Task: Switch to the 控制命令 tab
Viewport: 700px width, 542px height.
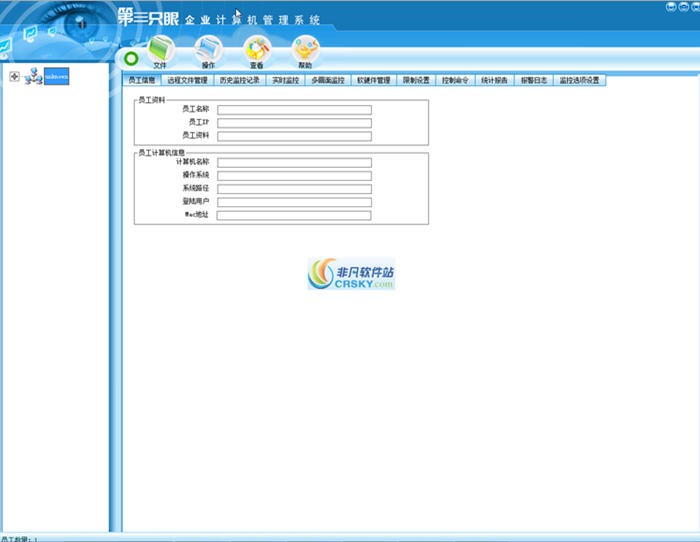Action: tap(455, 80)
